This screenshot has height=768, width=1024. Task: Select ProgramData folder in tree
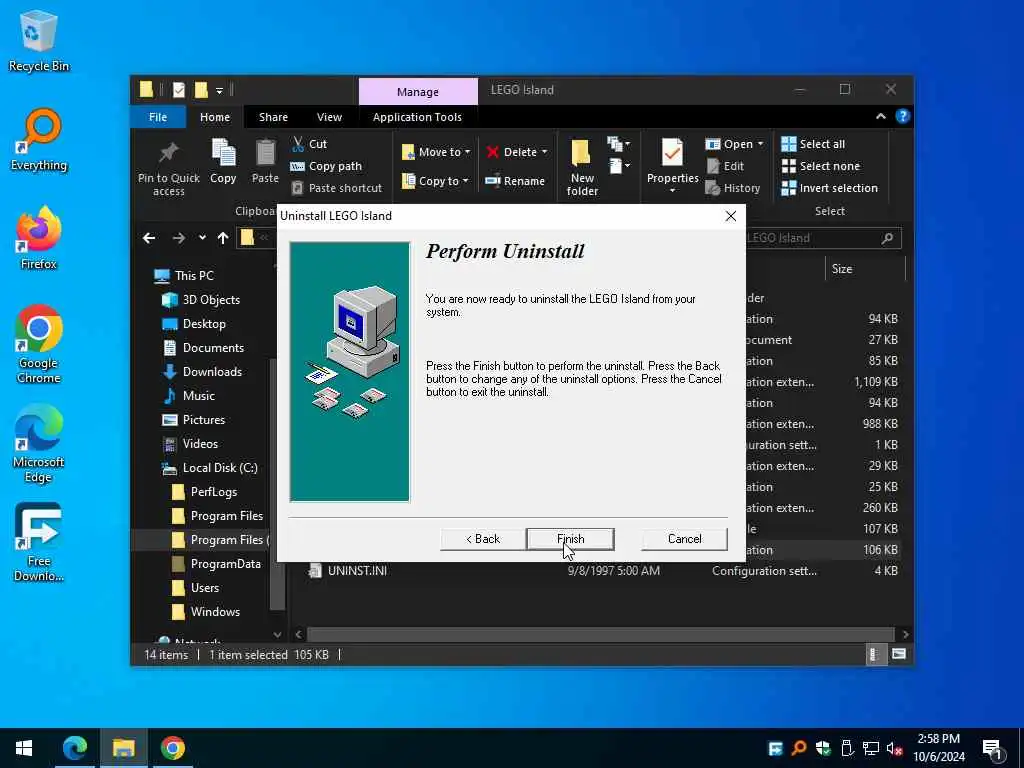tap(216, 564)
